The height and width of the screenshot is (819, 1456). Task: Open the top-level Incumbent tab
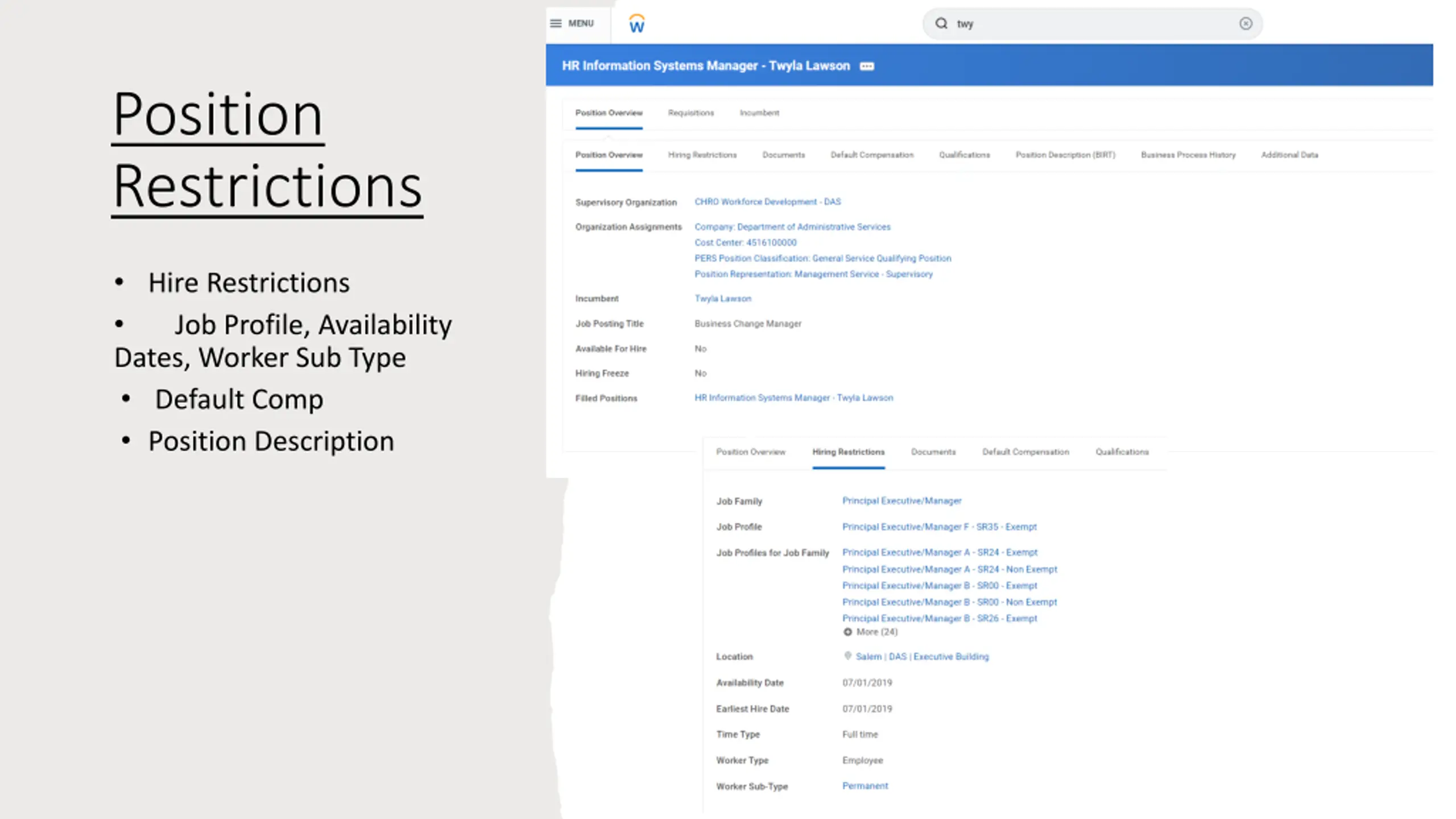click(759, 113)
